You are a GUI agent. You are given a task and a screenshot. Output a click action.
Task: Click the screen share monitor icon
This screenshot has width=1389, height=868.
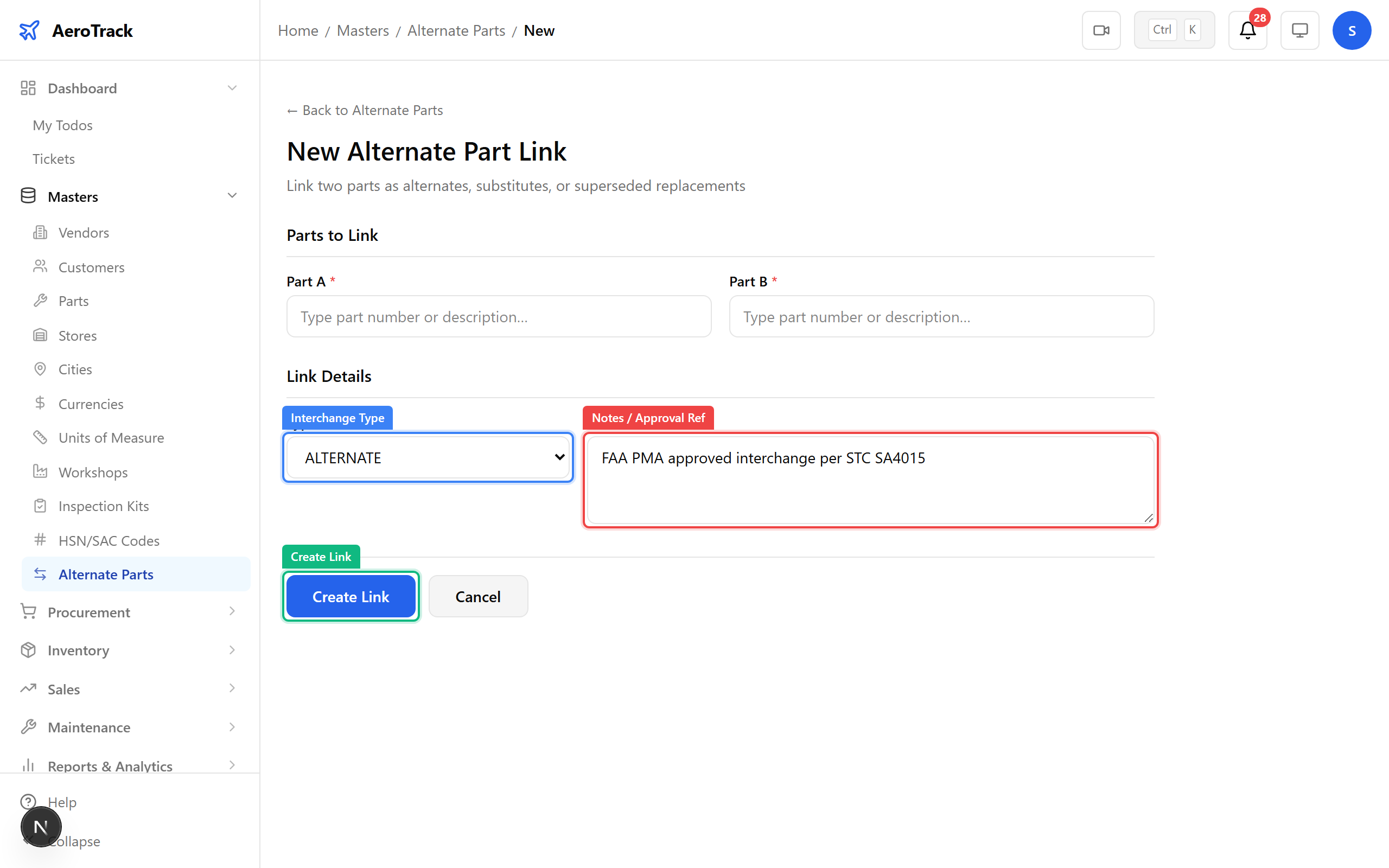pyautogui.click(x=1299, y=30)
